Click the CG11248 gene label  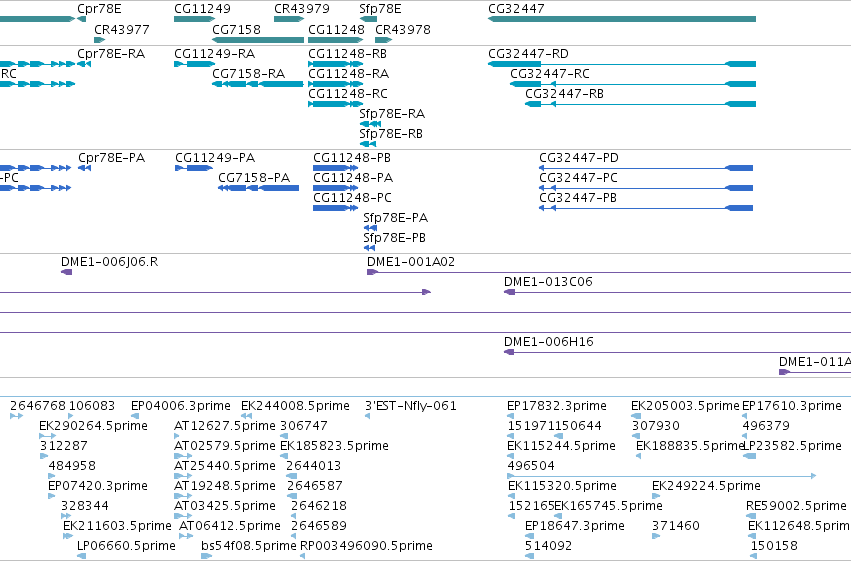(x=336, y=29)
